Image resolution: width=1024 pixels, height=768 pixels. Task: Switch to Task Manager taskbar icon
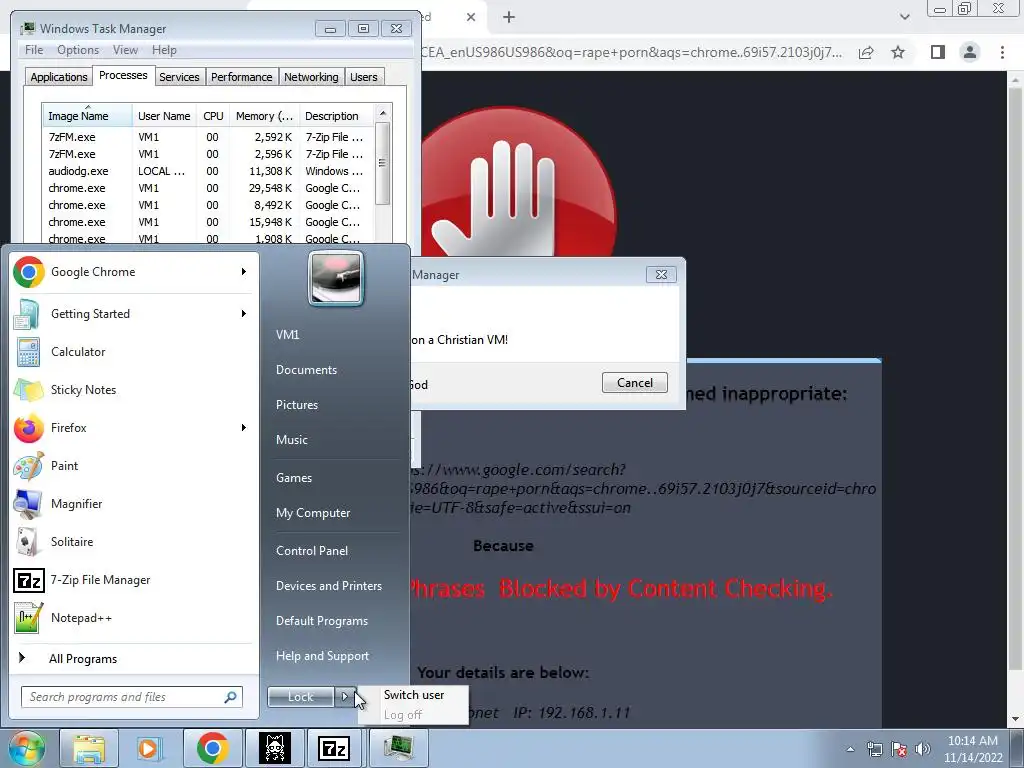point(398,748)
